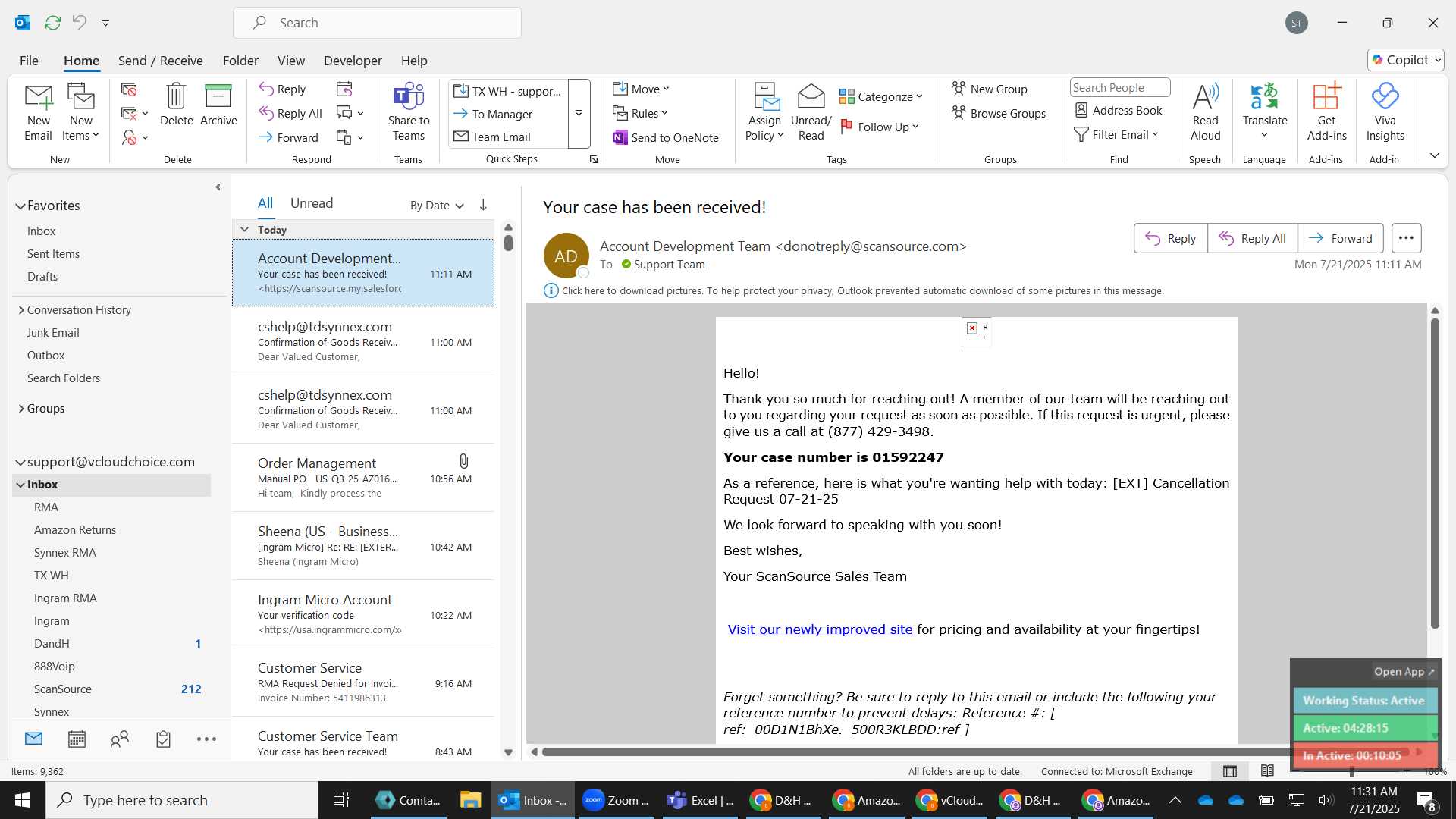Open File Explorer from taskbar
Viewport: 1456px width, 819px height.
tap(470, 800)
